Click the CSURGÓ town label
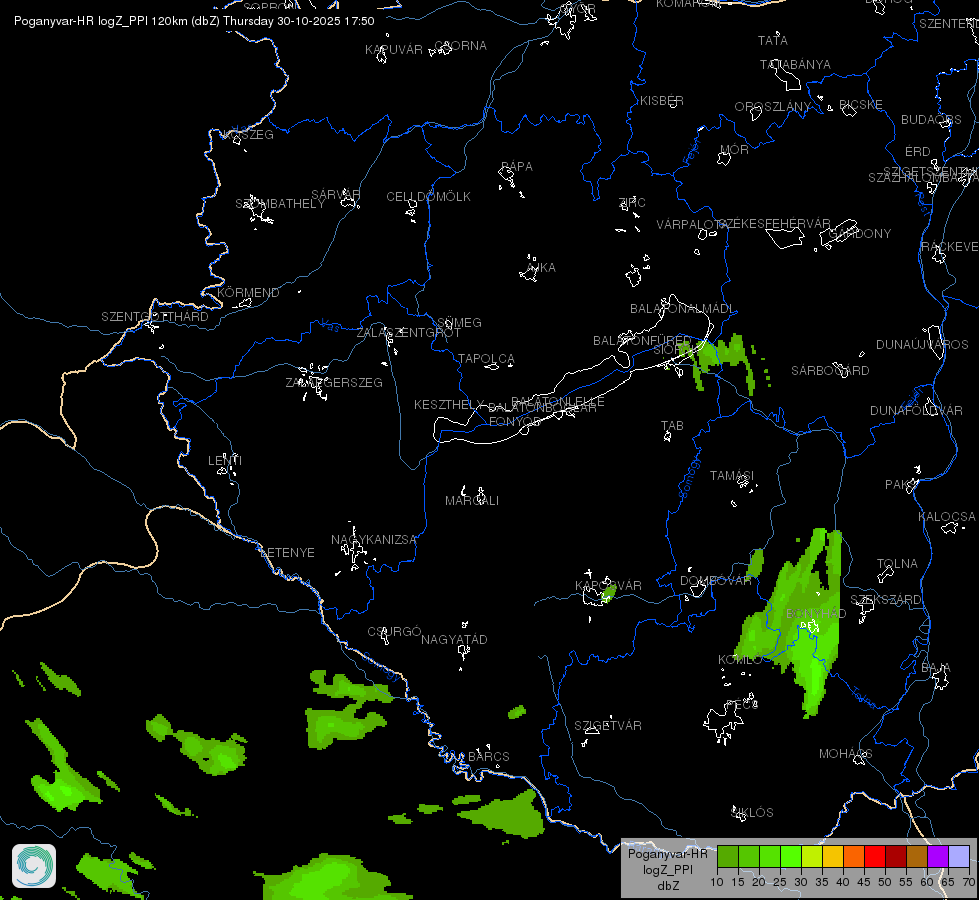Screen dimensions: 979x900 394,632
